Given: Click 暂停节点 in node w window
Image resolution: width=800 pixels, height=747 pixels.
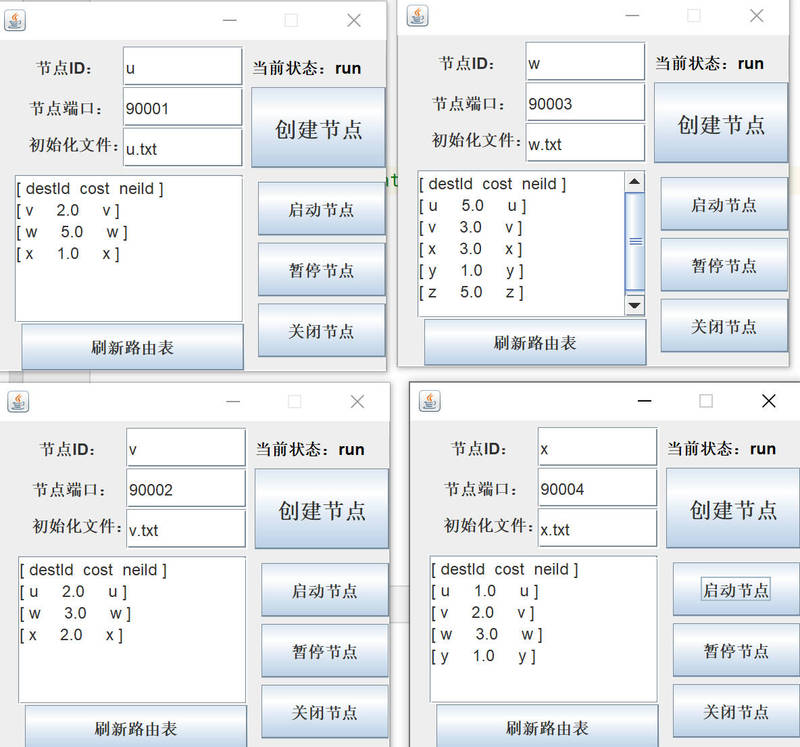Looking at the screenshot, I should (724, 265).
